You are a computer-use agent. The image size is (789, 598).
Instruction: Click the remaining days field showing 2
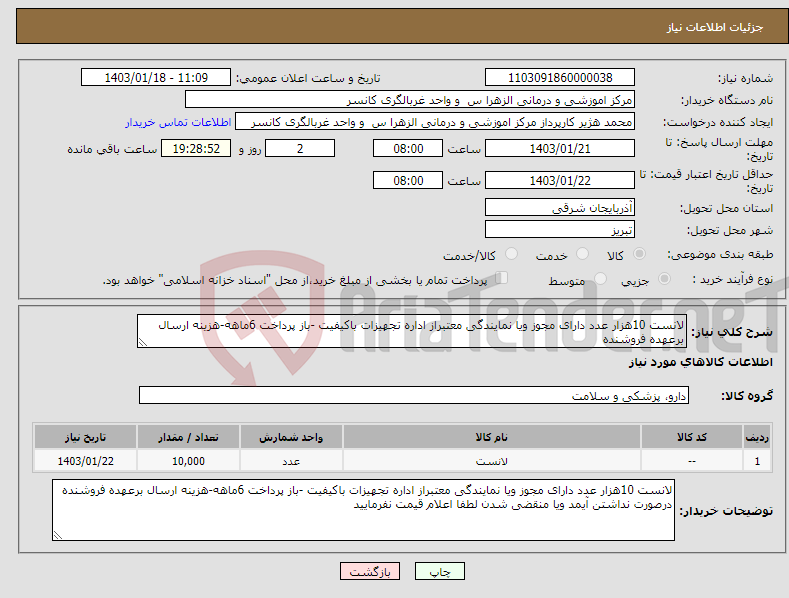click(x=300, y=148)
